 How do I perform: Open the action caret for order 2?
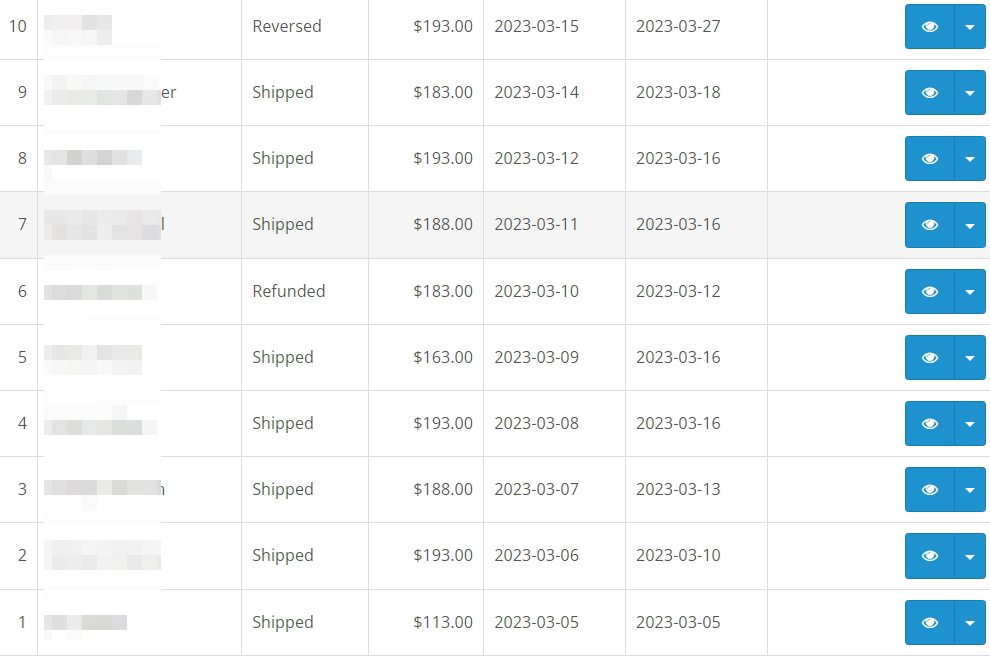pos(970,556)
